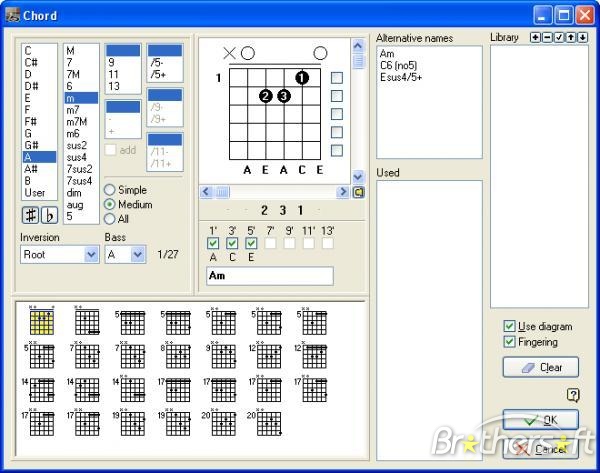This screenshot has width=600, height=473.
Task: Select alternative name Esus4/5+
Action: pos(401,77)
